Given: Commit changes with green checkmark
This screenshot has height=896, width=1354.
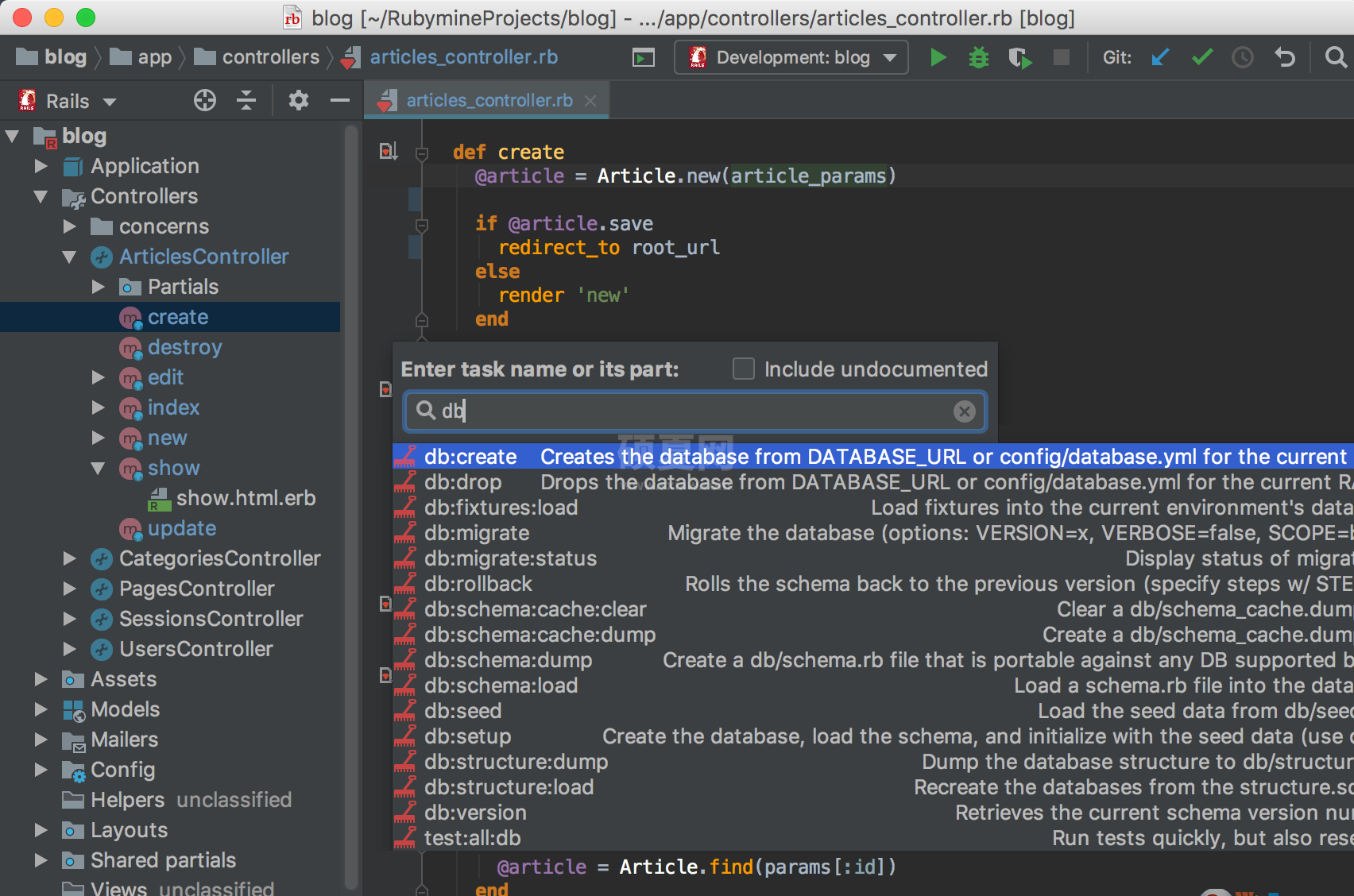Looking at the screenshot, I should 1202,57.
